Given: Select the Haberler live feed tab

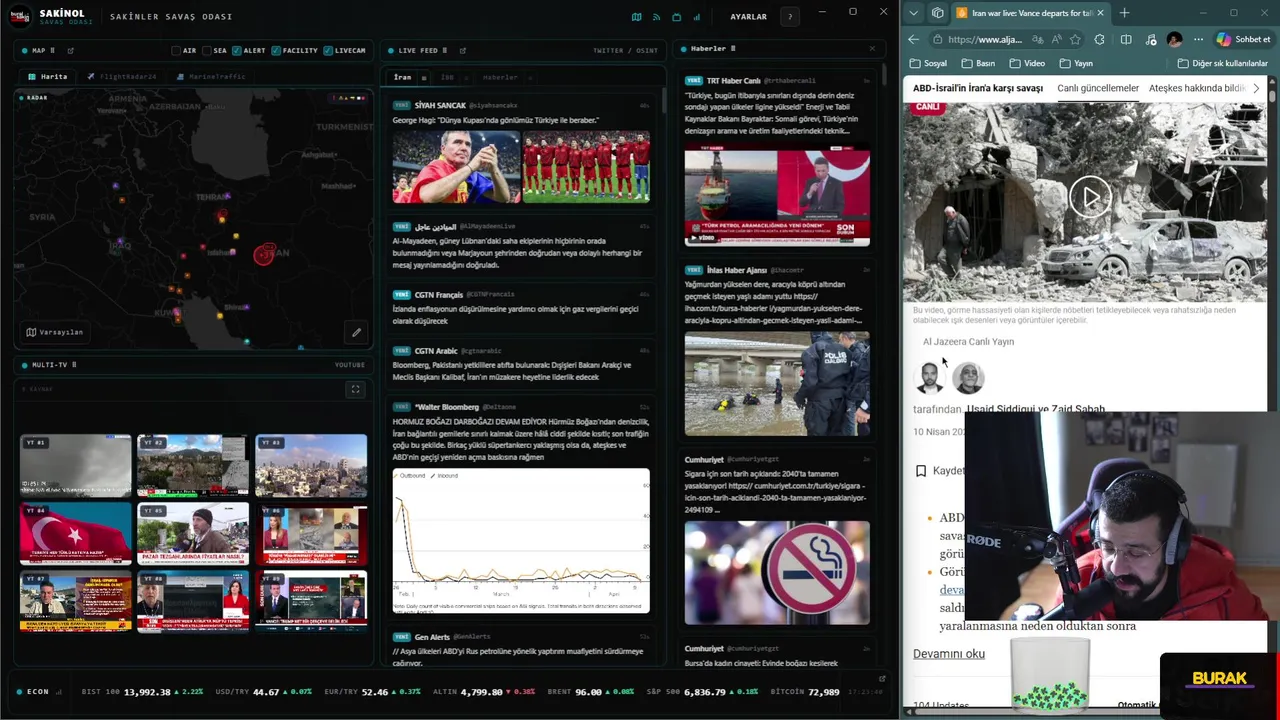Looking at the screenshot, I should [500, 77].
